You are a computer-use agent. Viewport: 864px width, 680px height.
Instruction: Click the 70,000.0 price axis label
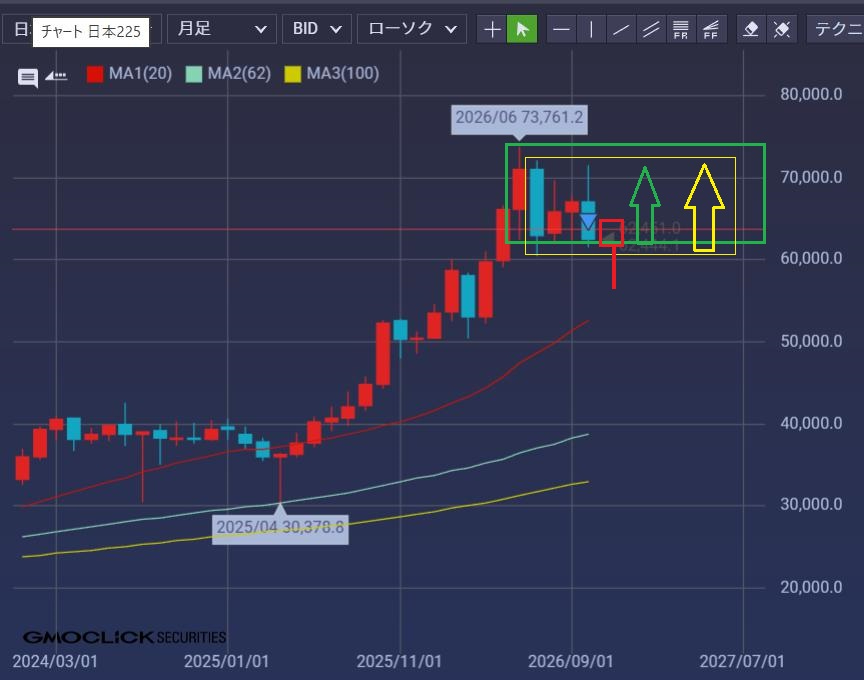(x=811, y=177)
